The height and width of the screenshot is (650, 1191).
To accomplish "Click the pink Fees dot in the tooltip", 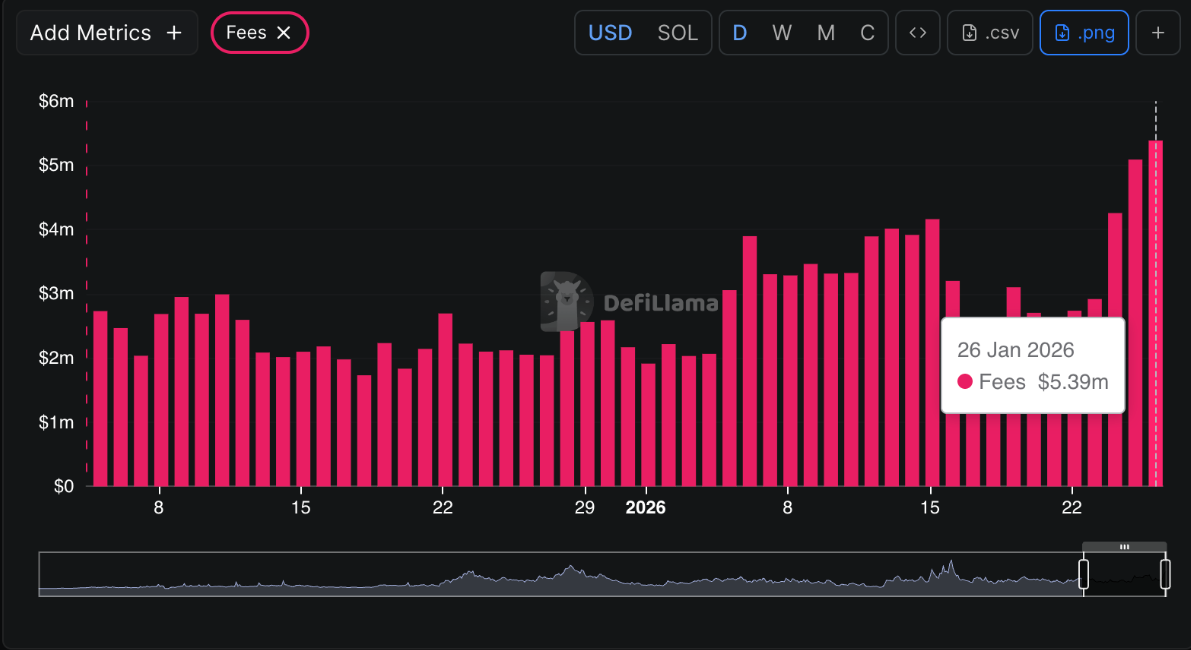I will click(x=965, y=382).
